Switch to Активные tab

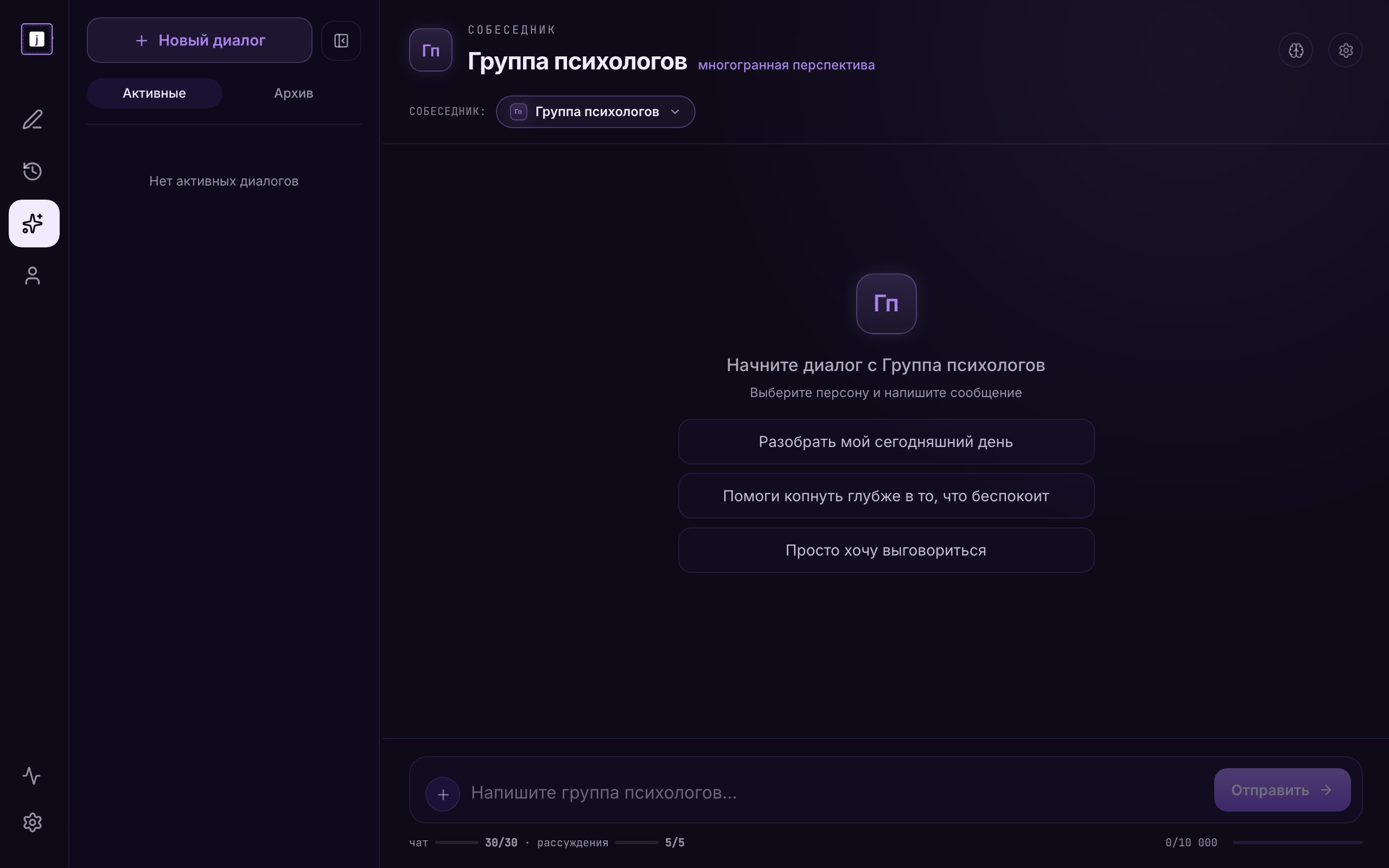click(x=155, y=93)
